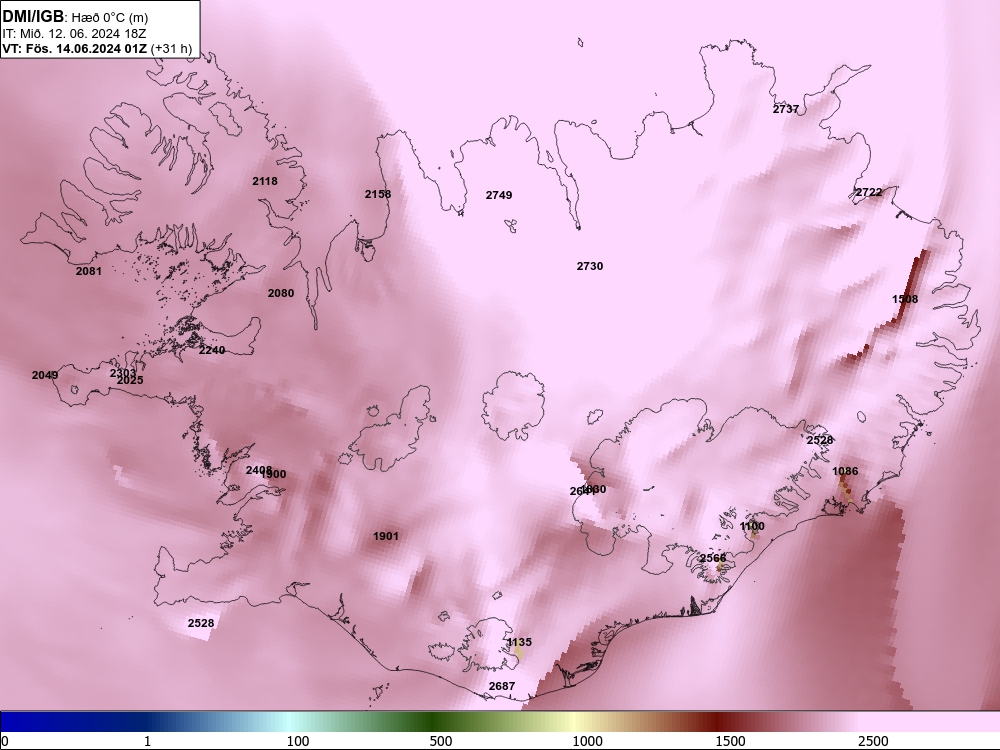This screenshot has width=1000, height=750.
Task: Click the map value 1086
Action: (845, 471)
